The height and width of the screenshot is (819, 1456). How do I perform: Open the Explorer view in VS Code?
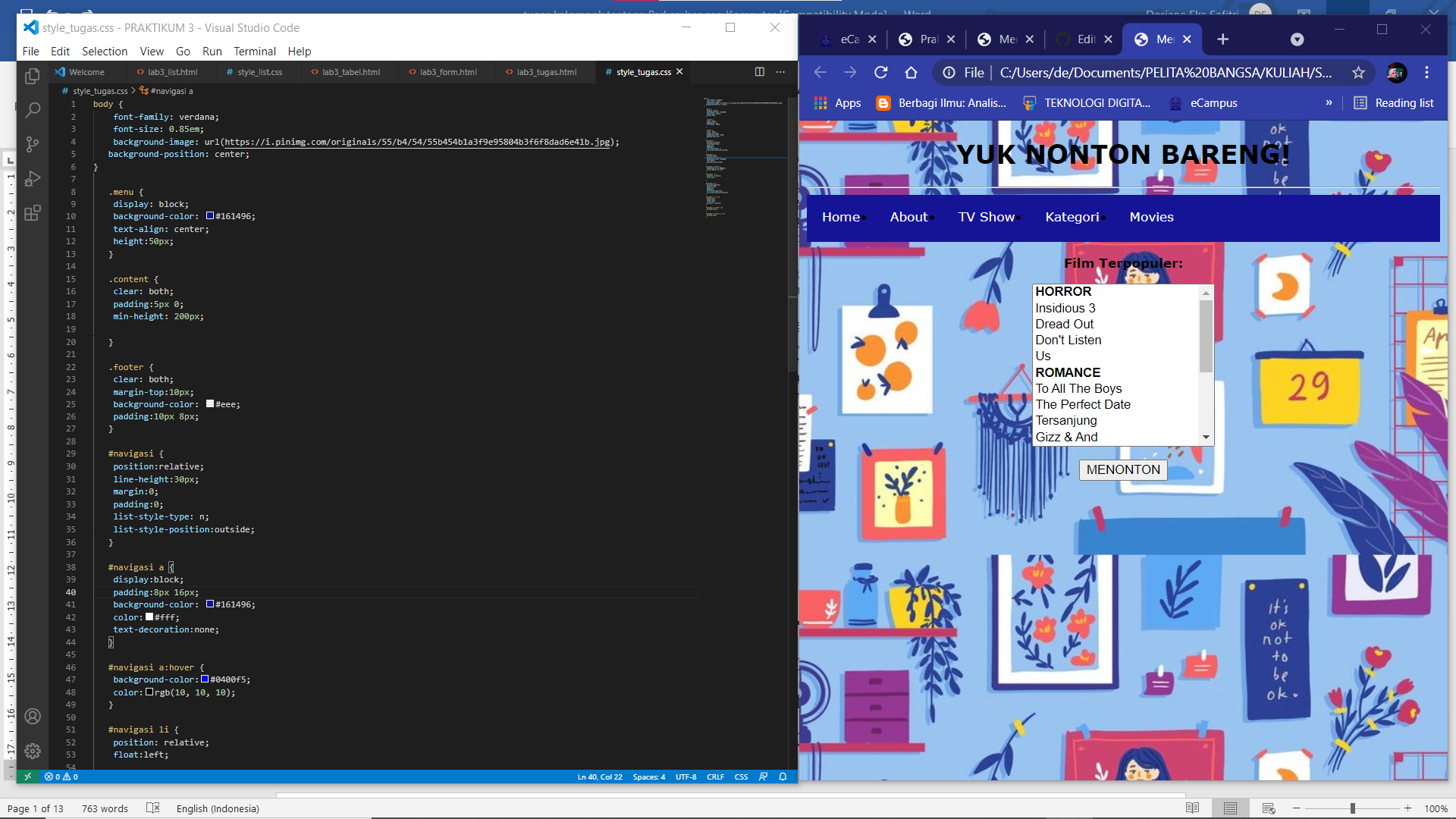point(32,76)
